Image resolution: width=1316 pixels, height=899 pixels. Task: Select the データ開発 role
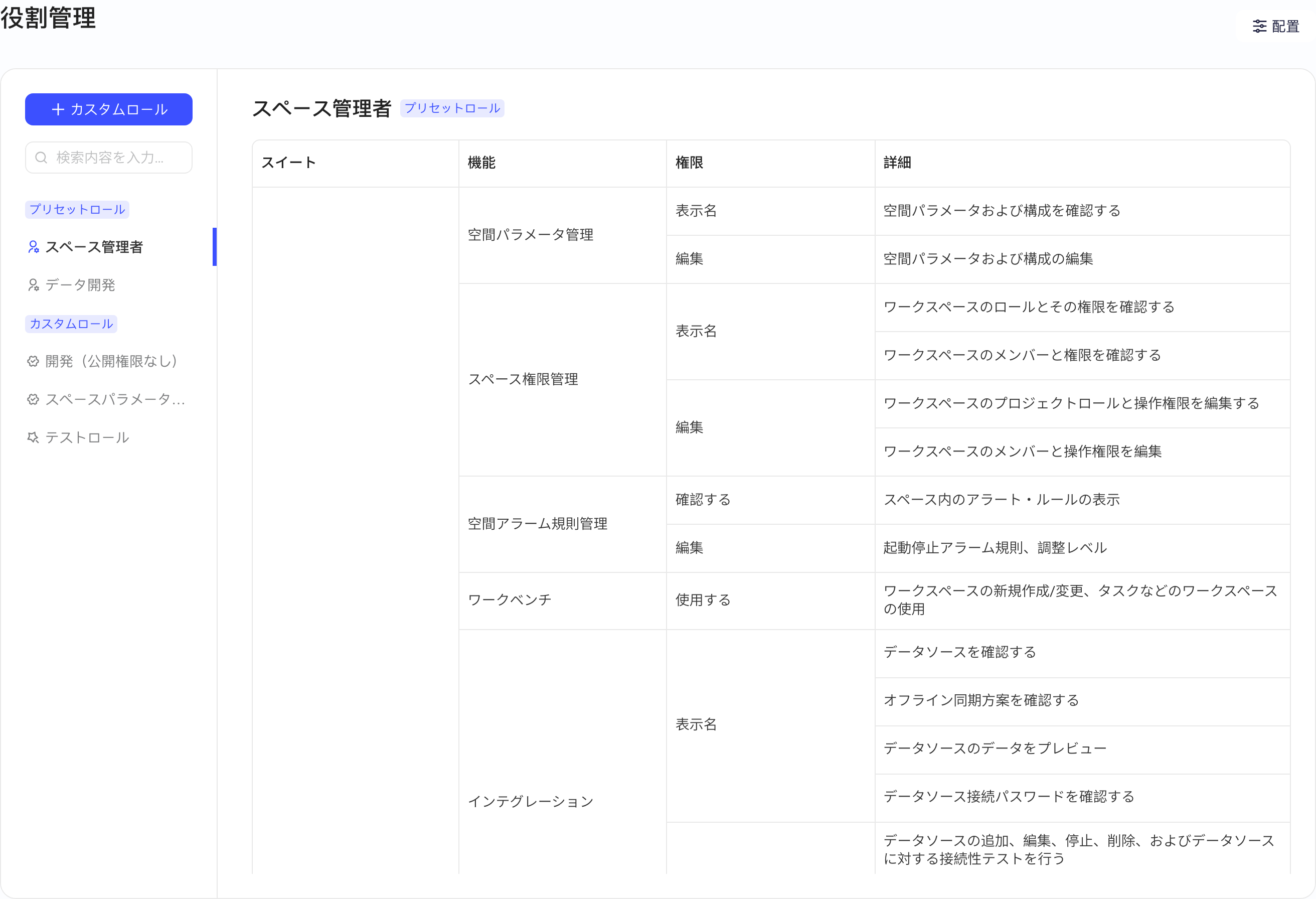[109, 285]
